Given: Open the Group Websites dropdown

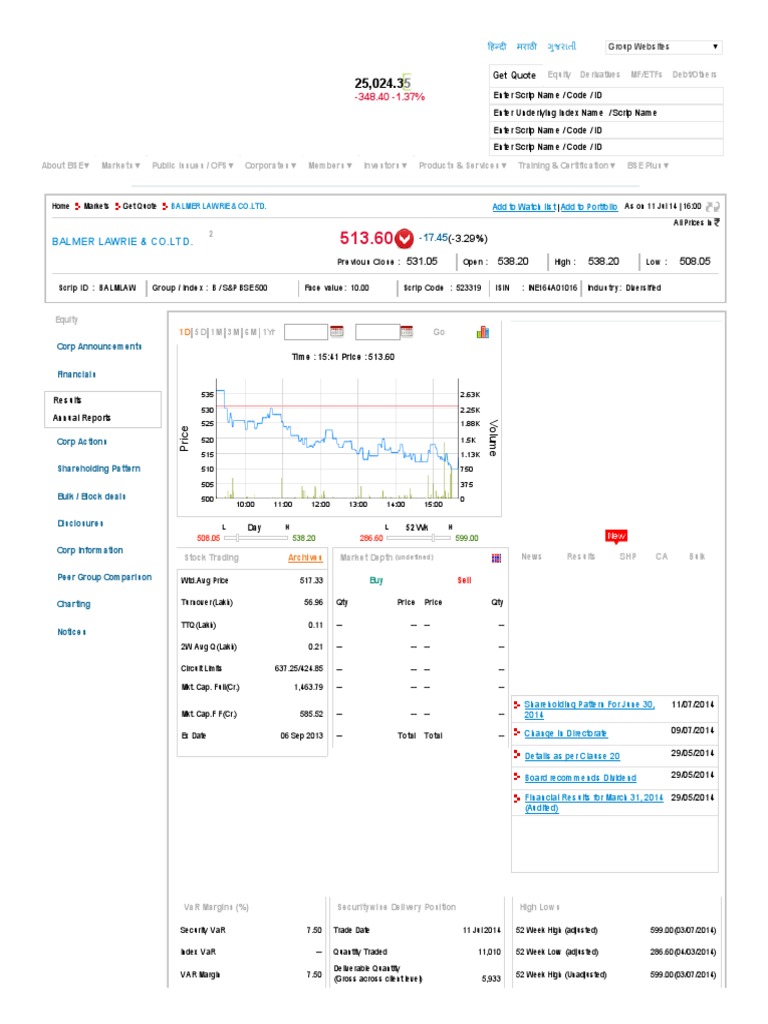Looking at the screenshot, I should (x=664, y=47).
